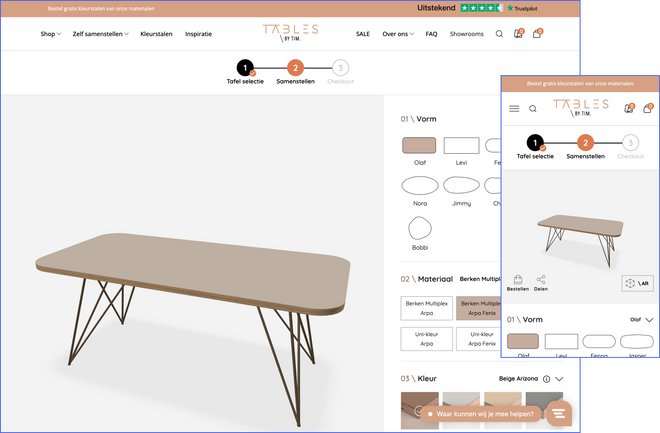Click the Delen share icon in mobile view
The height and width of the screenshot is (433, 660).
coord(541,283)
